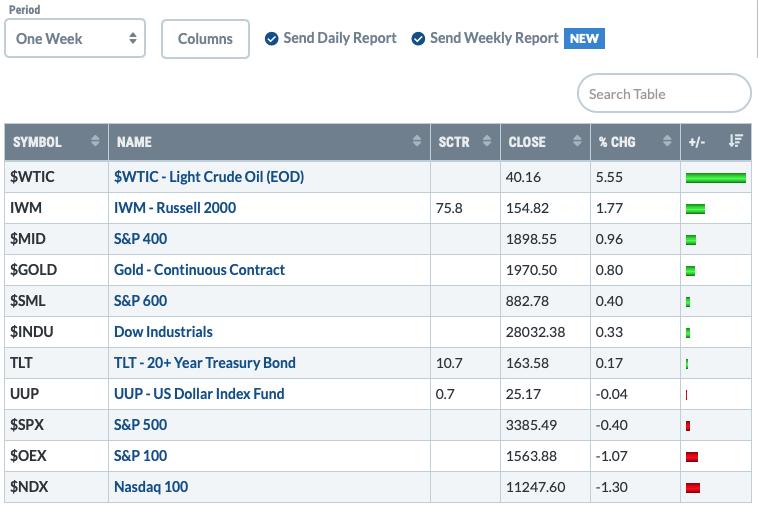Click the Columns button
758x508 pixels.
(x=205, y=39)
